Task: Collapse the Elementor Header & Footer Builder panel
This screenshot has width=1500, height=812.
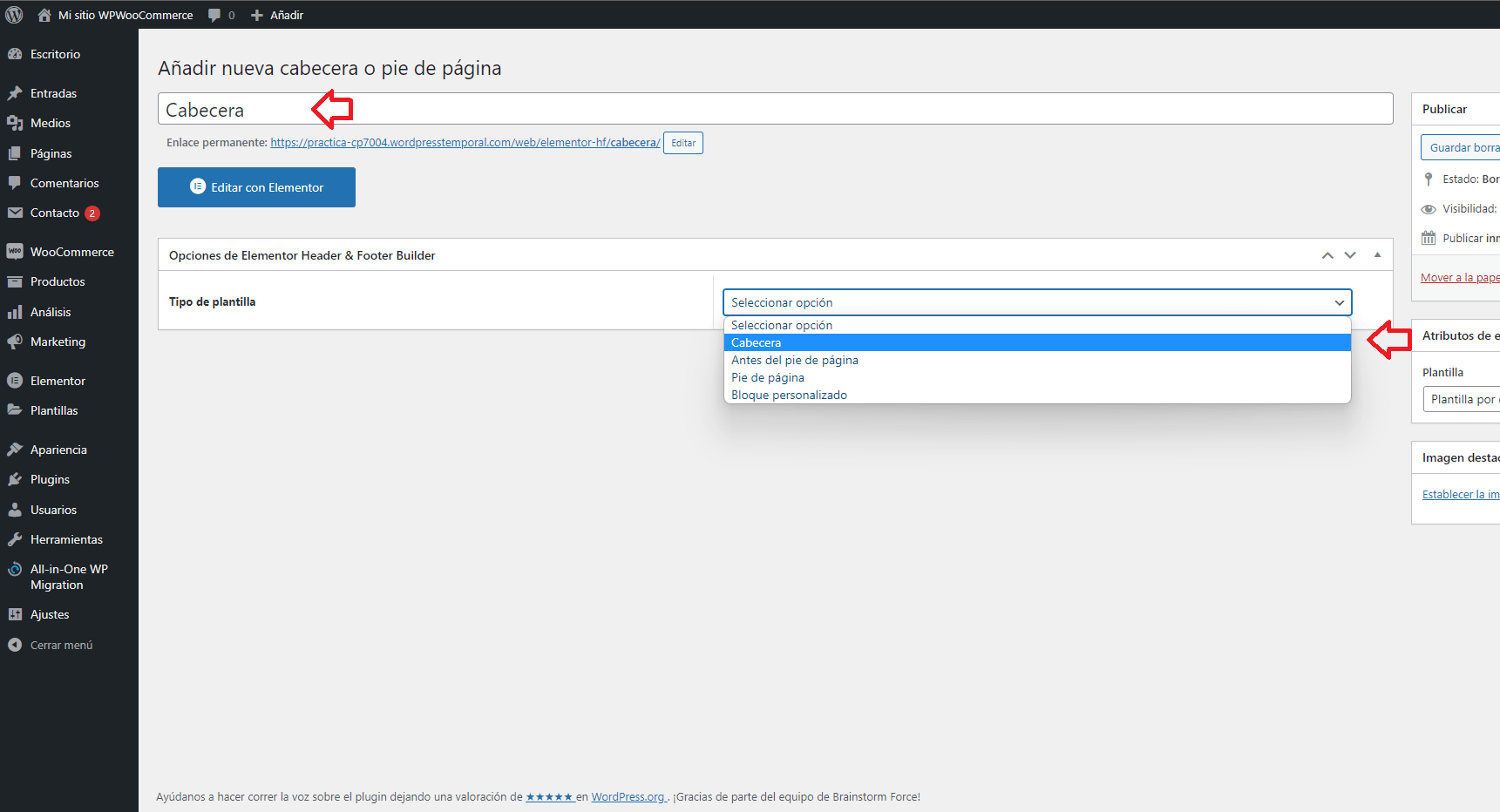Action: click(x=1377, y=255)
